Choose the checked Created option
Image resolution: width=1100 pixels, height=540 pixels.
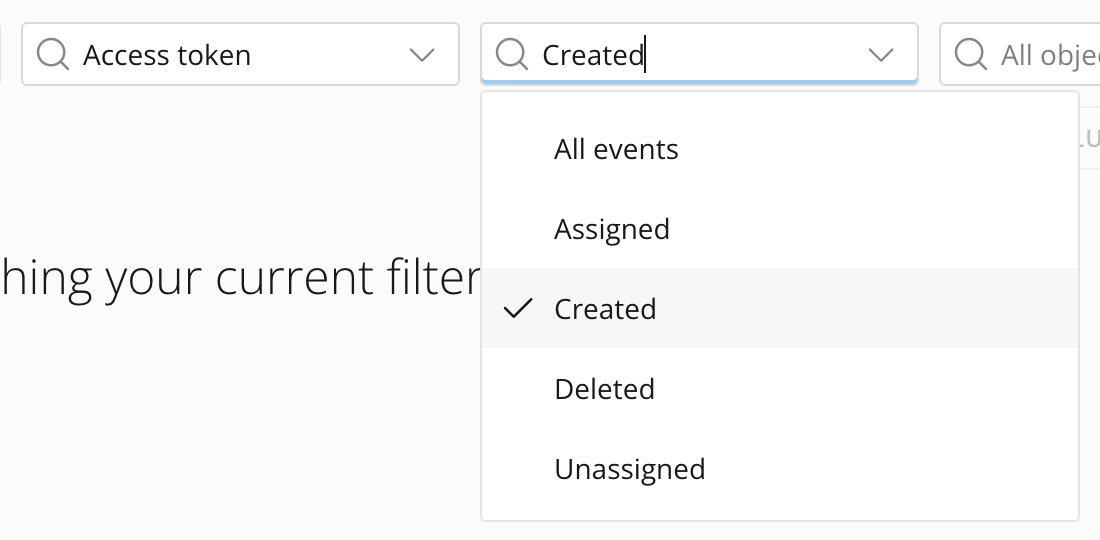779,309
